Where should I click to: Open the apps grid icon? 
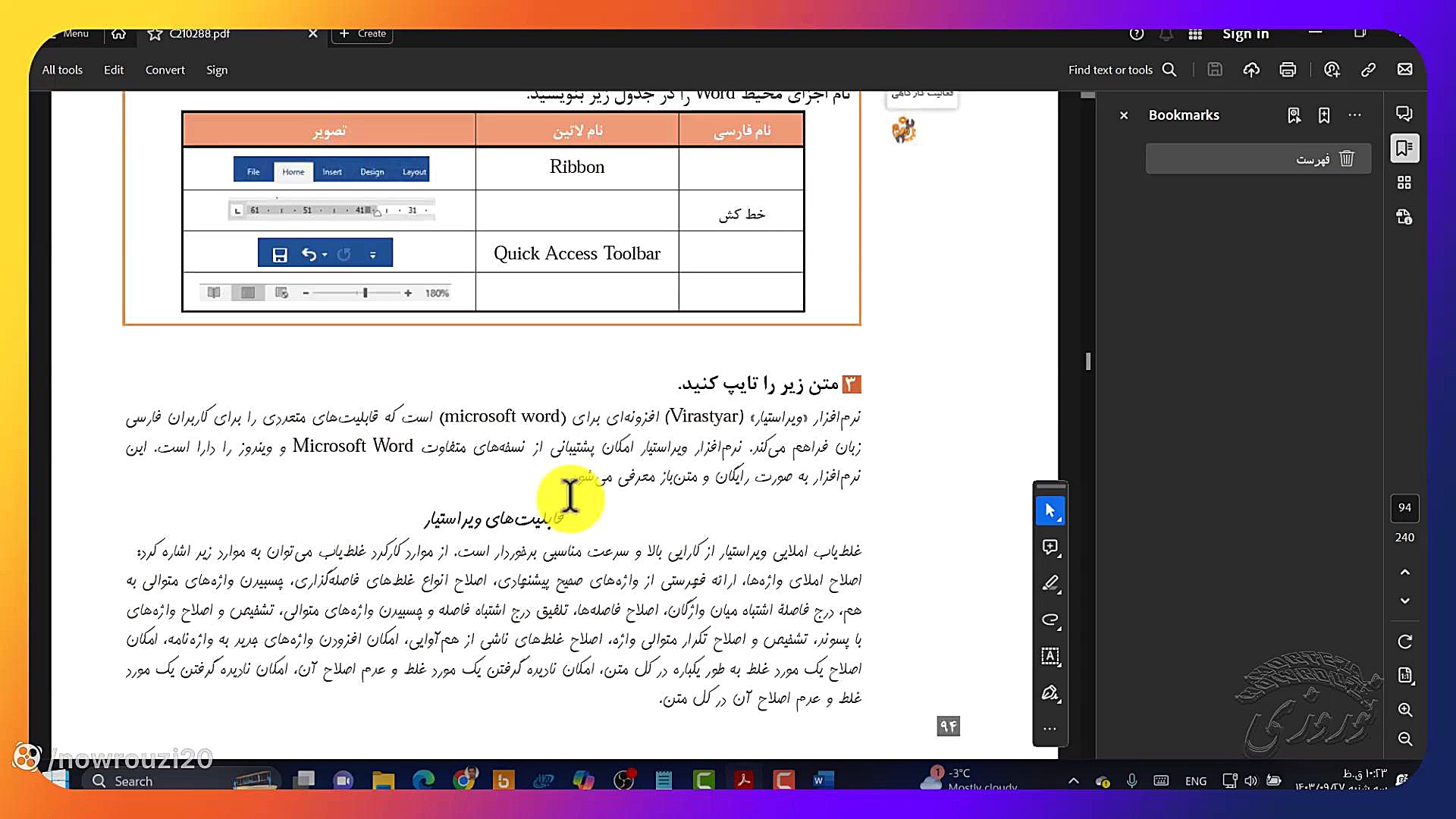(1195, 34)
